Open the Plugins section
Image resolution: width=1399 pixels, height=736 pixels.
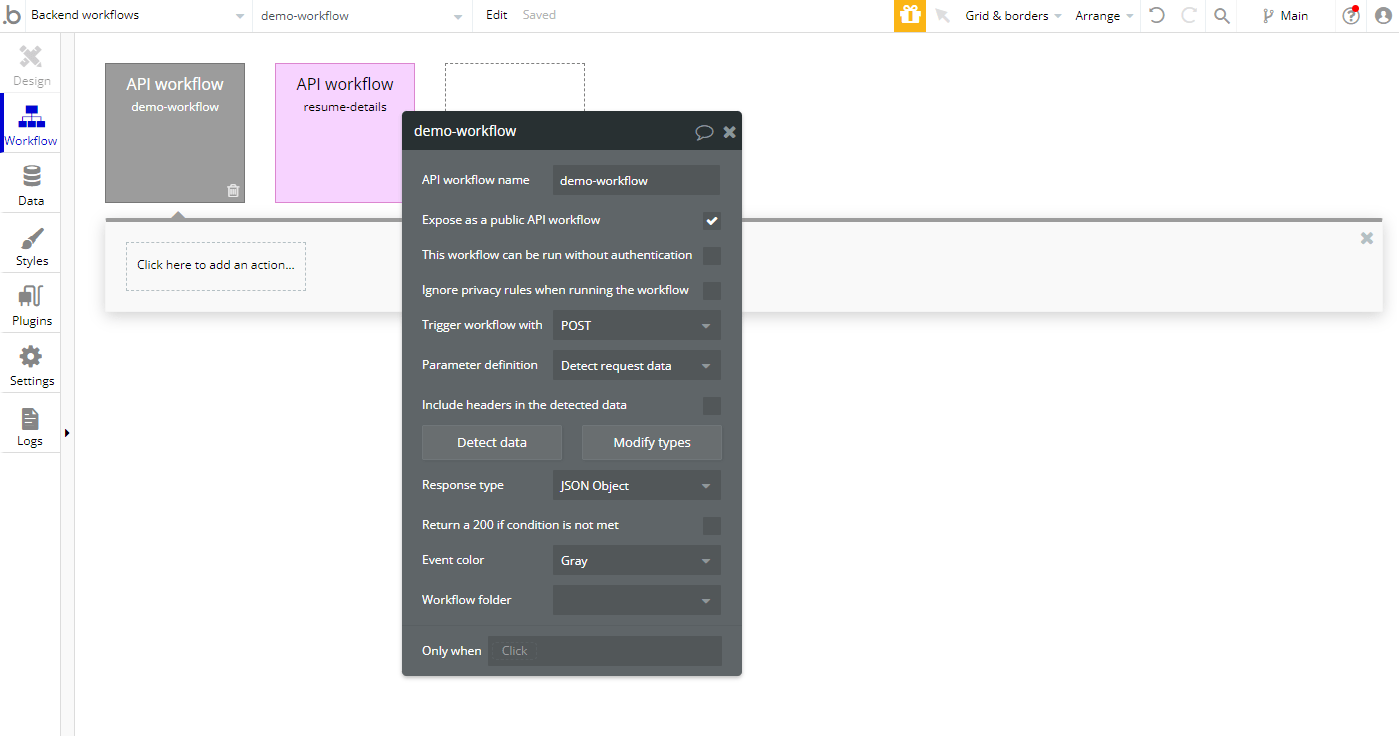click(x=30, y=303)
